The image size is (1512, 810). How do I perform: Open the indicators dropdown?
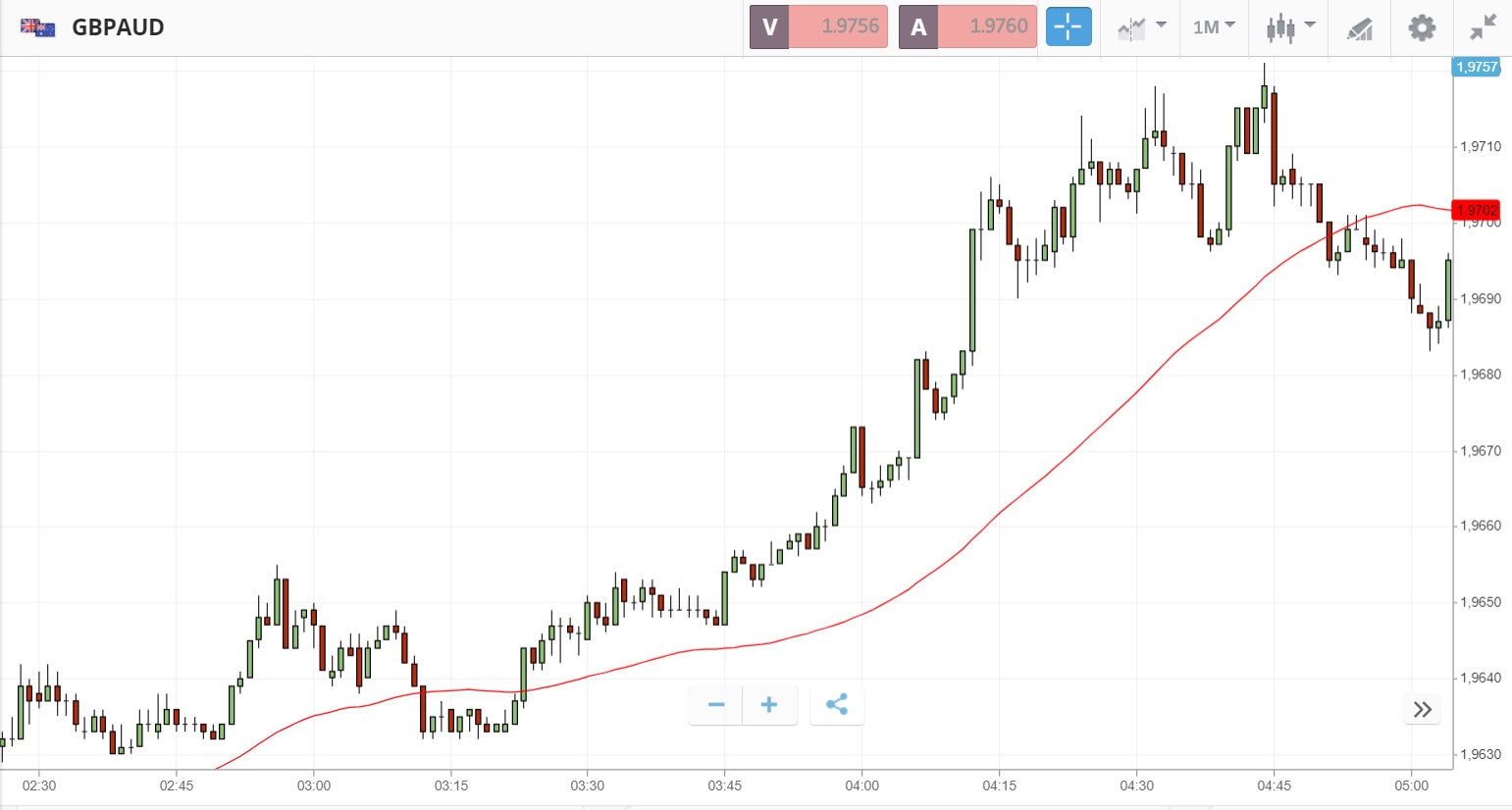click(x=1141, y=27)
